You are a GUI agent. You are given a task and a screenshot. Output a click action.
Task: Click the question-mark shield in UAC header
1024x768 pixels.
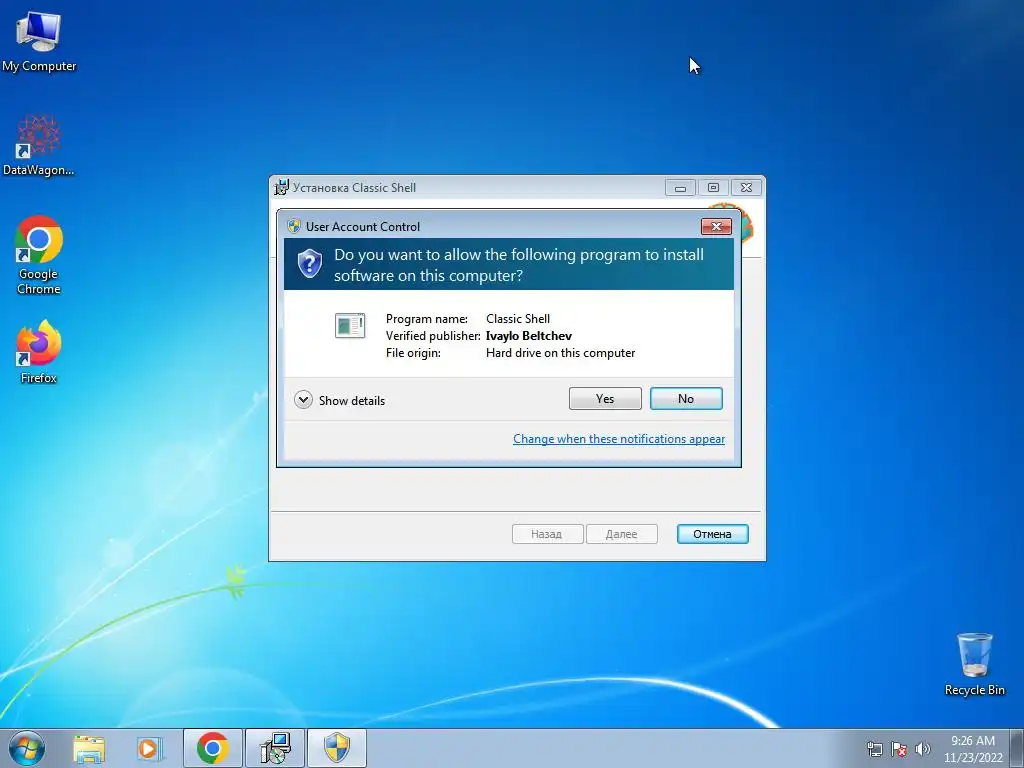tap(310, 263)
